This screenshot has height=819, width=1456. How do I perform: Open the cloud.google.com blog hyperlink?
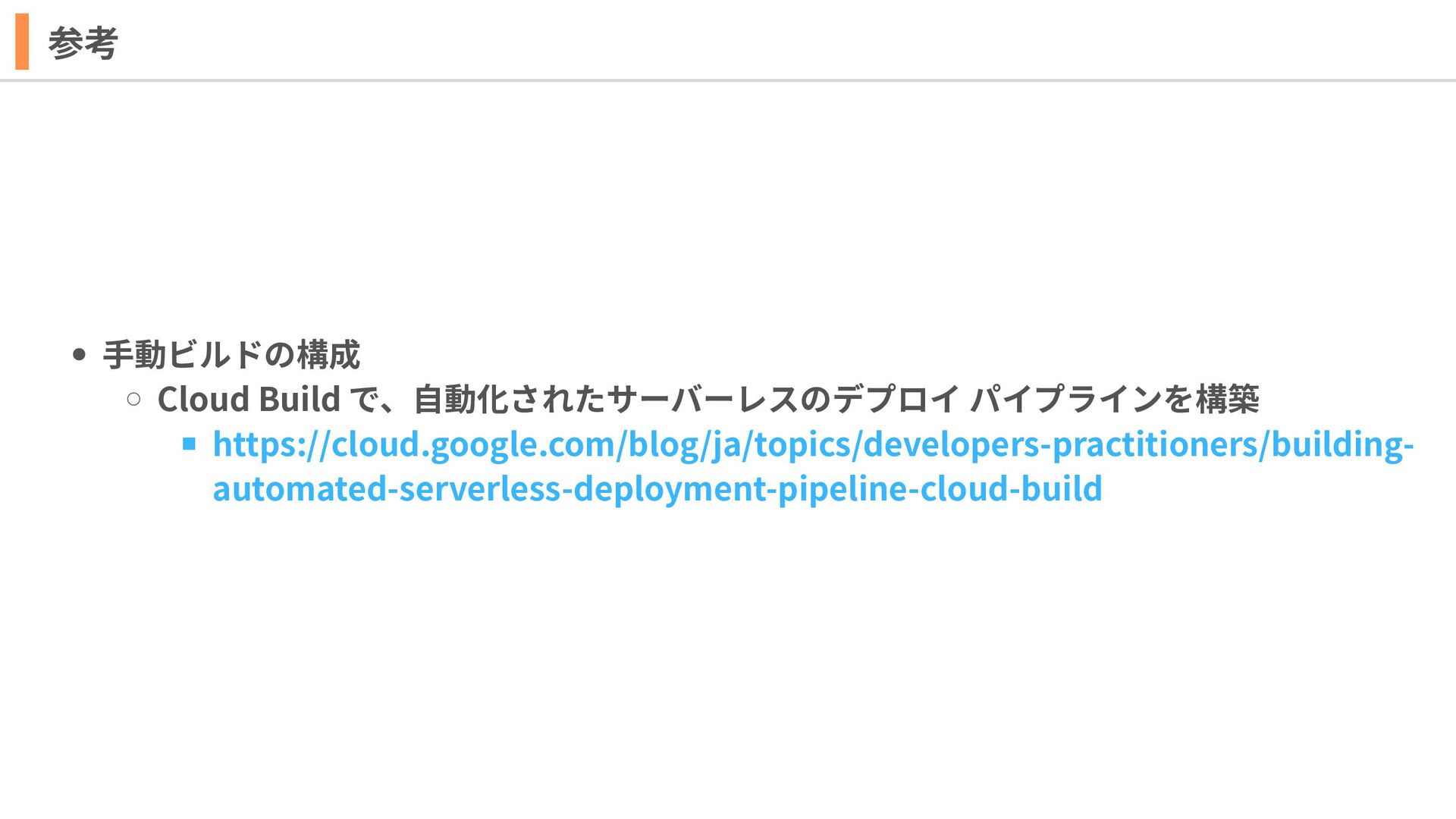pyautogui.click(x=811, y=444)
